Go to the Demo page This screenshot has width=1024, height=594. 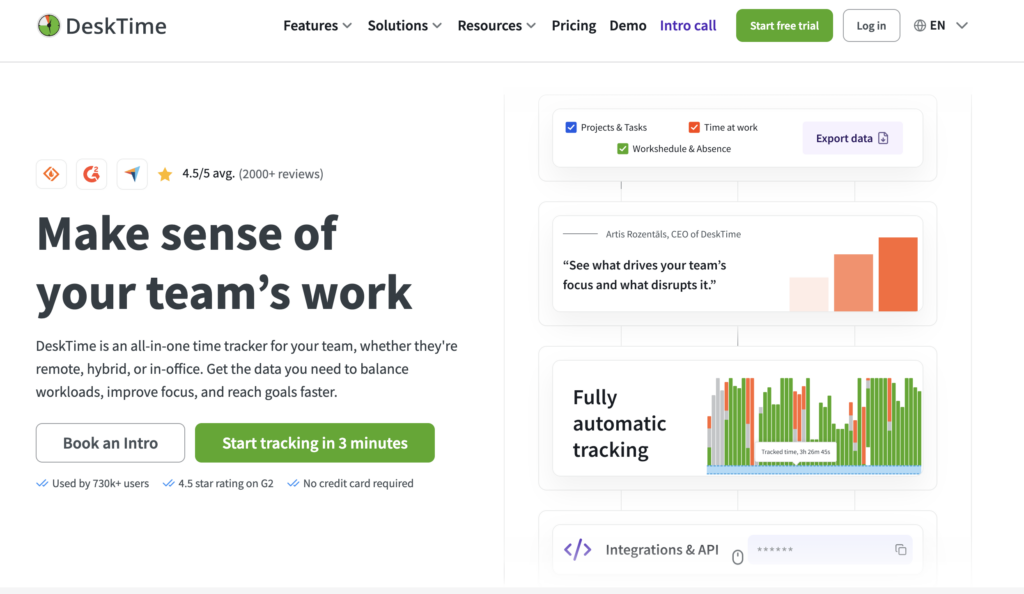point(628,25)
